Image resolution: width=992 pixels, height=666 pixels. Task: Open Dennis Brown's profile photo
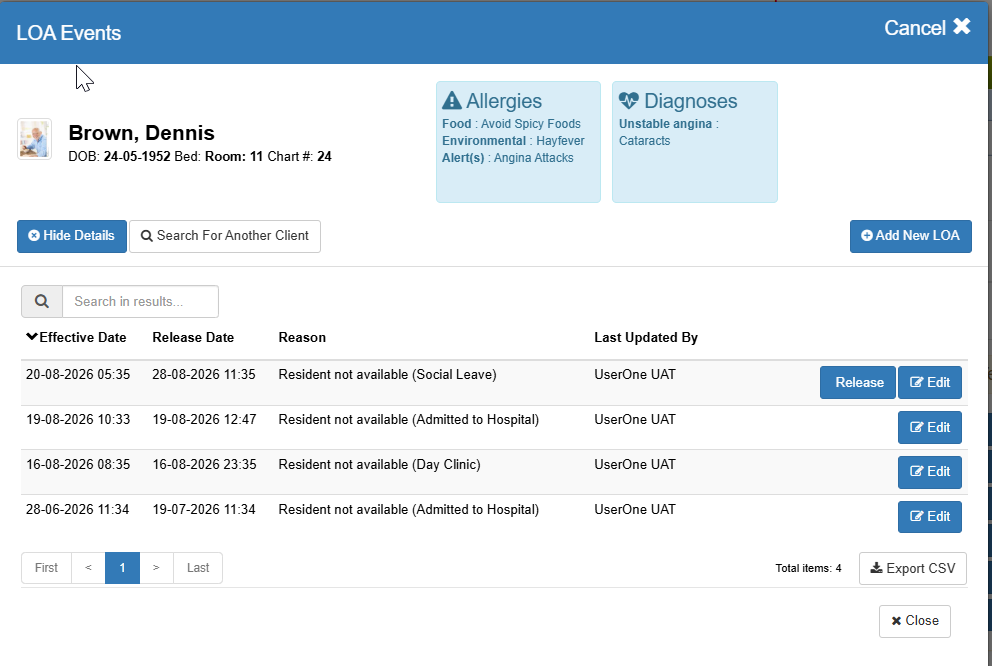[x=34, y=139]
